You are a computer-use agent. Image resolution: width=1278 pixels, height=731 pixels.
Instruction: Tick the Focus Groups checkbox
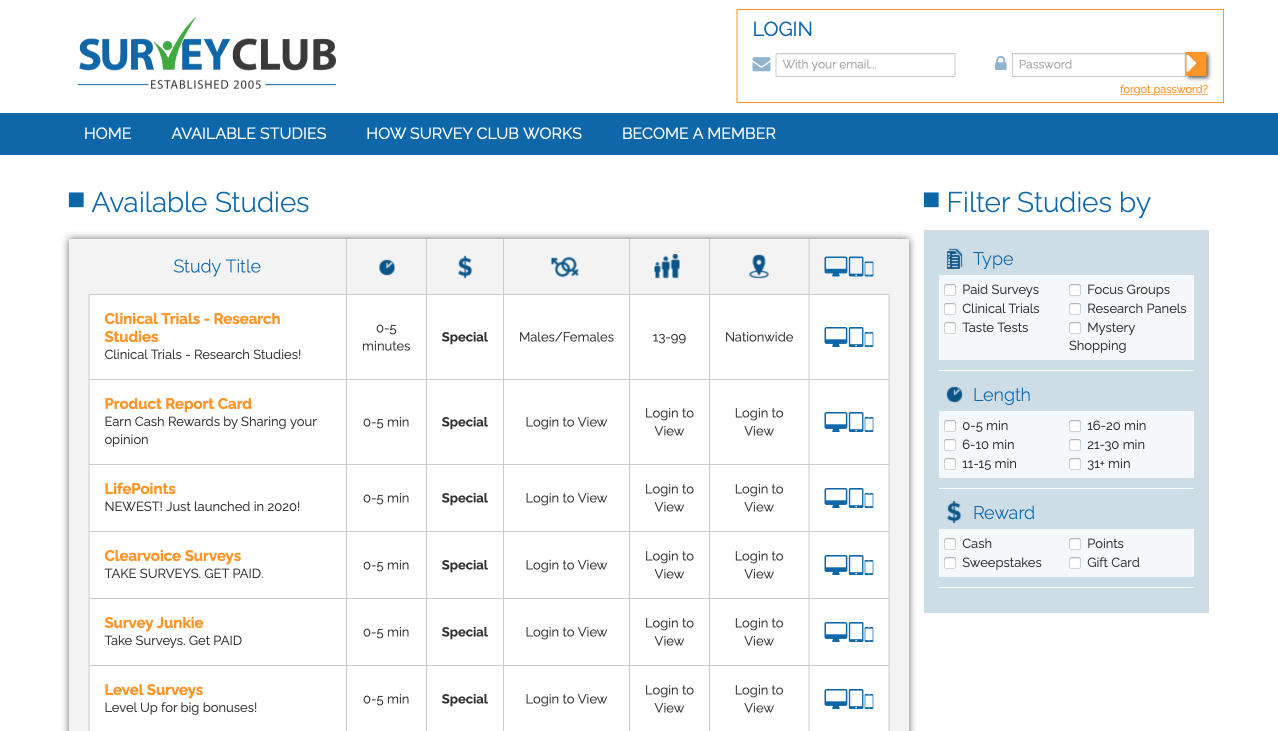tap(1075, 290)
